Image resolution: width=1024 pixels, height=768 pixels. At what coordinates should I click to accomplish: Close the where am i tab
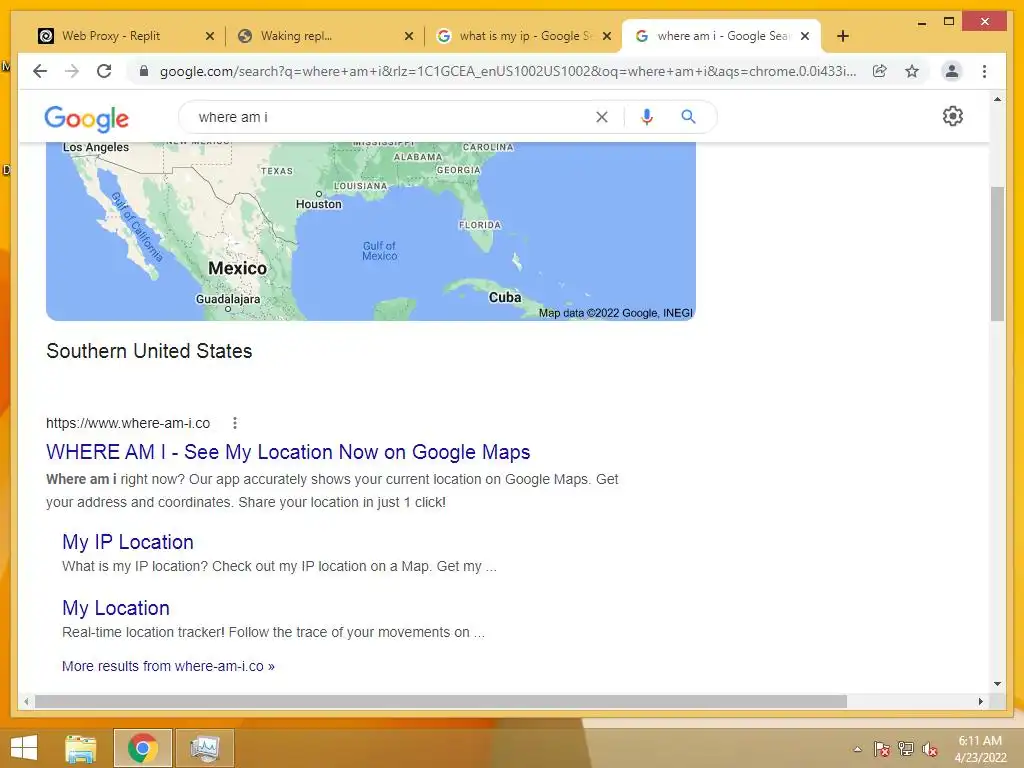click(x=805, y=36)
